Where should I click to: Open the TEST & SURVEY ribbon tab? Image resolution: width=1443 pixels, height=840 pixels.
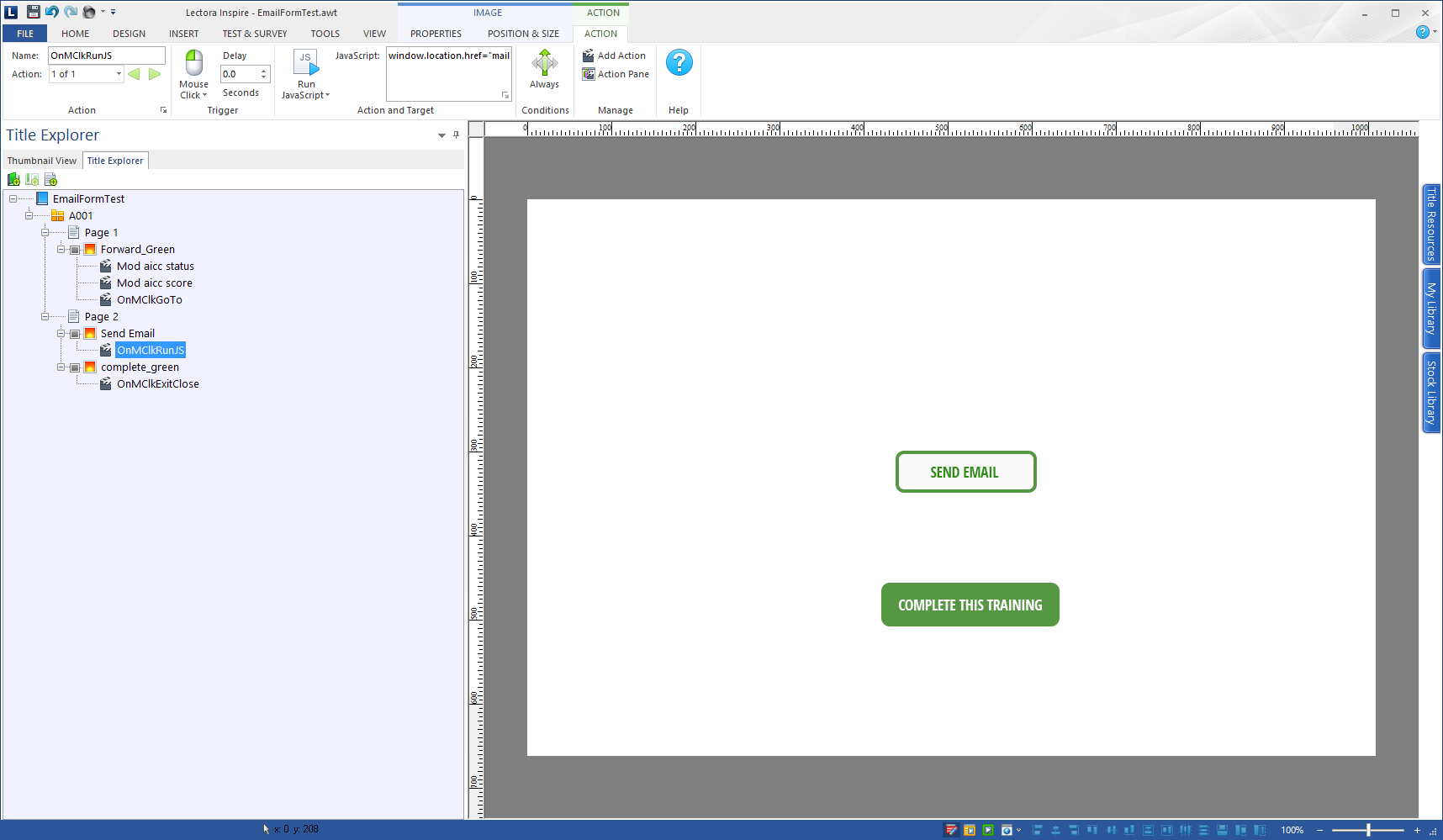click(x=255, y=34)
